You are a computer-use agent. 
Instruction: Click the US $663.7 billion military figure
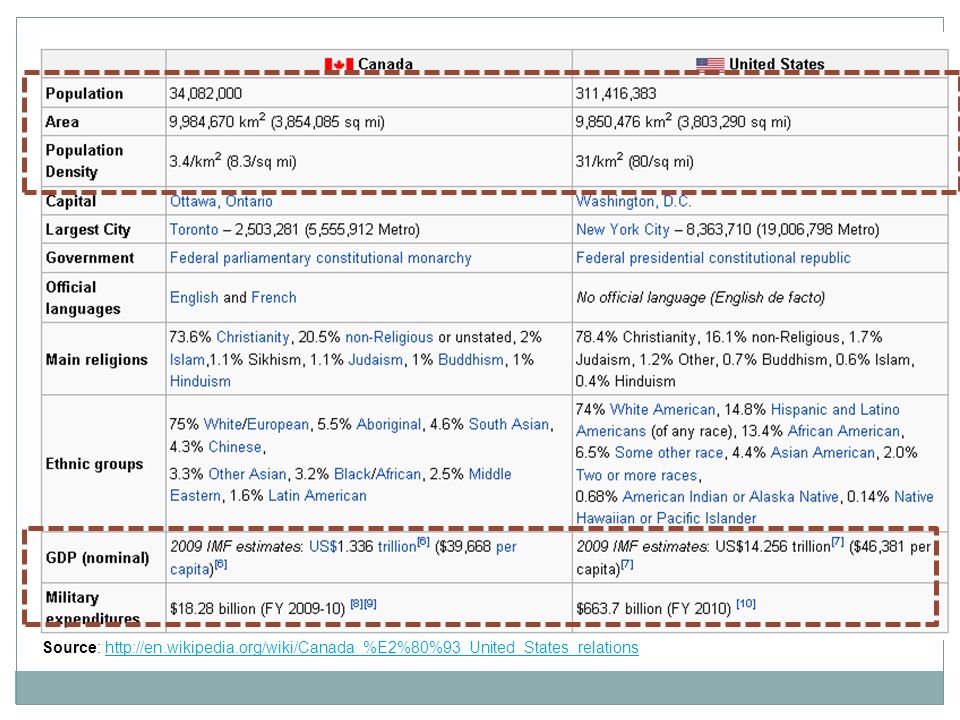click(619, 609)
